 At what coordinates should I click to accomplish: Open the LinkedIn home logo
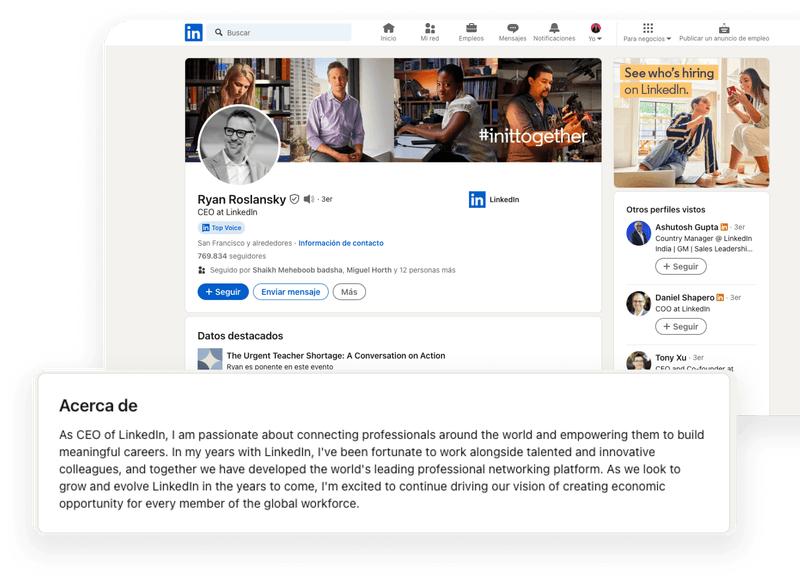pos(193,33)
